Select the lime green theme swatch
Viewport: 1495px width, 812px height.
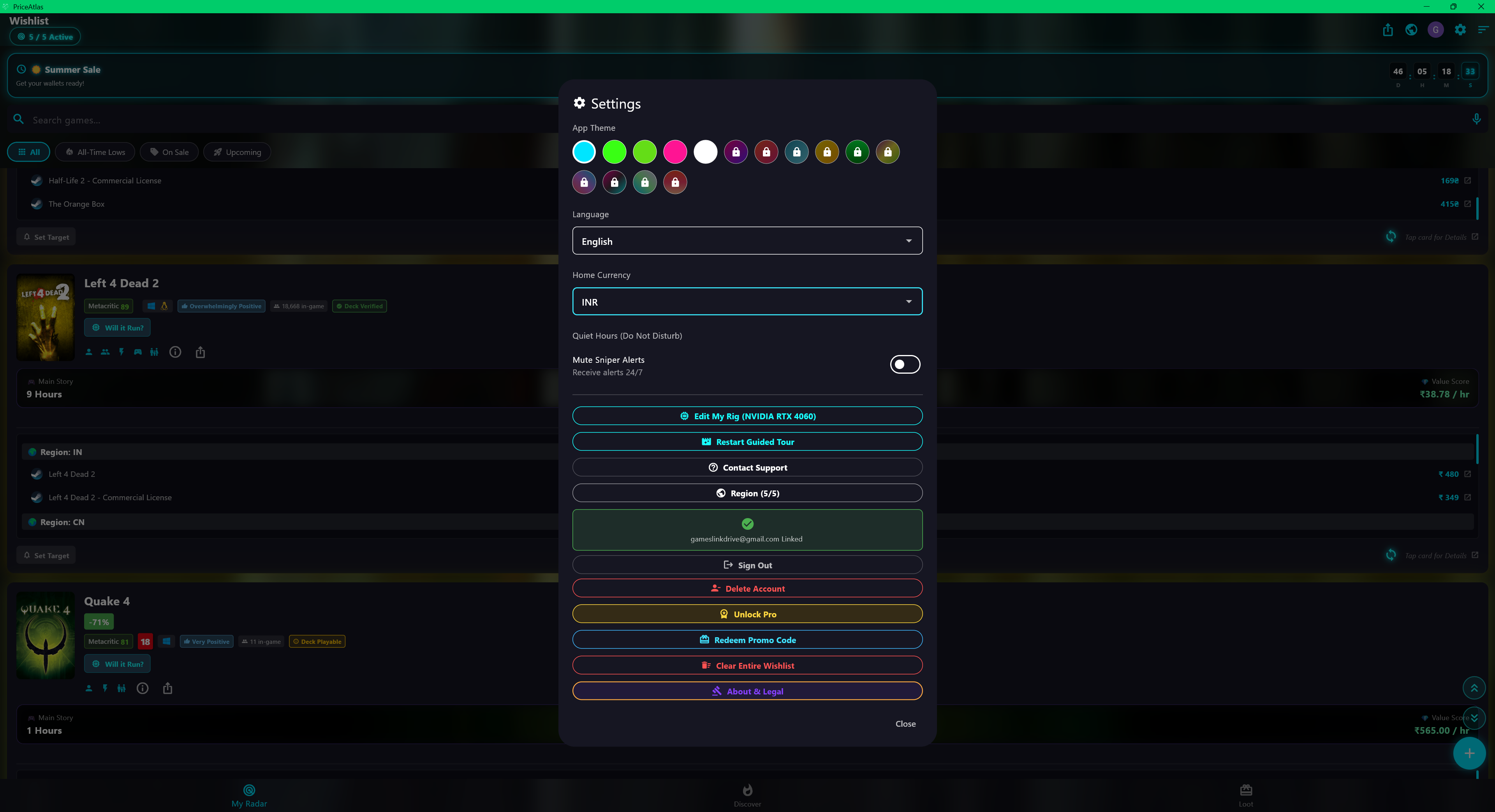coord(644,152)
